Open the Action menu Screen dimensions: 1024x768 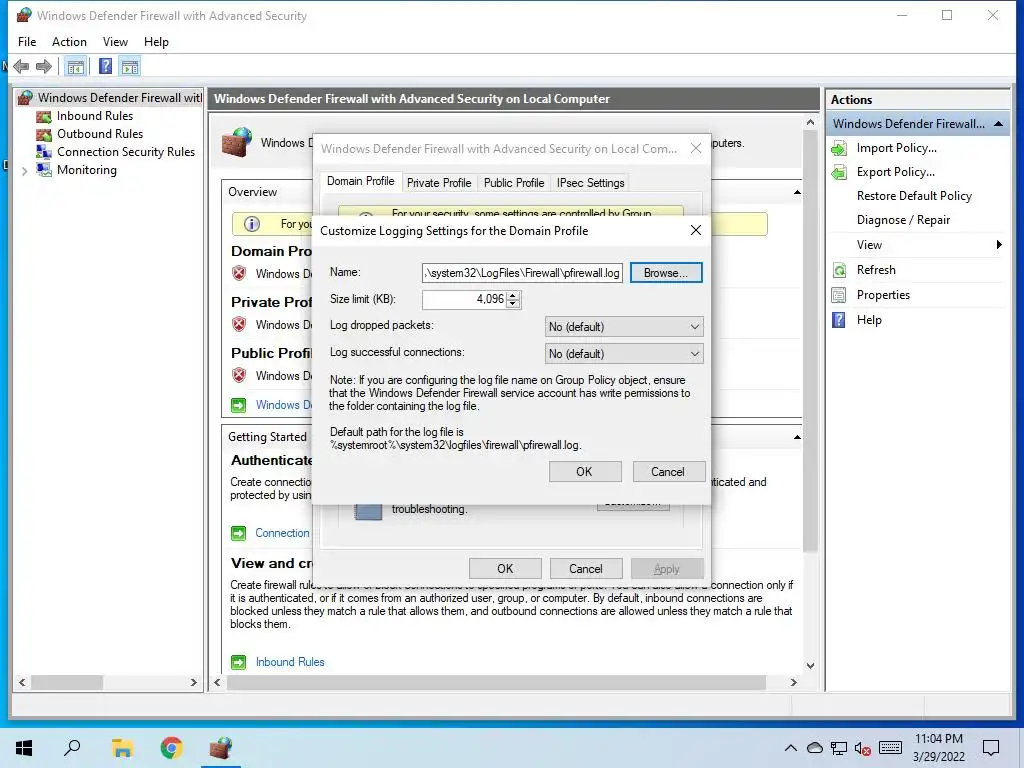[x=69, y=42]
